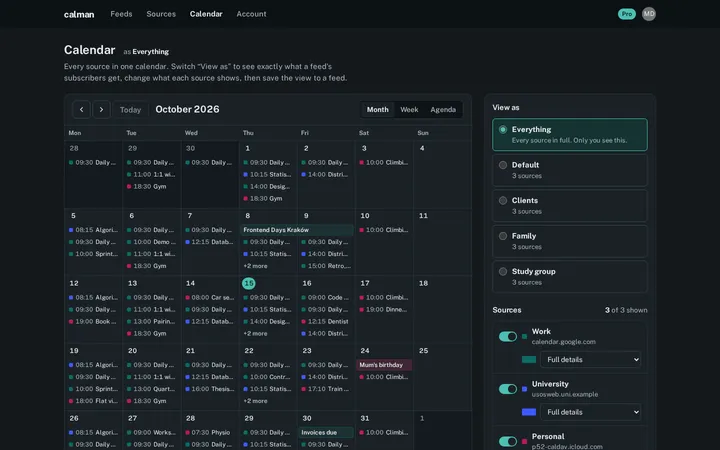720x450 pixels.
Task: Open Frontend Days Kraków event
Action: (x=297, y=230)
